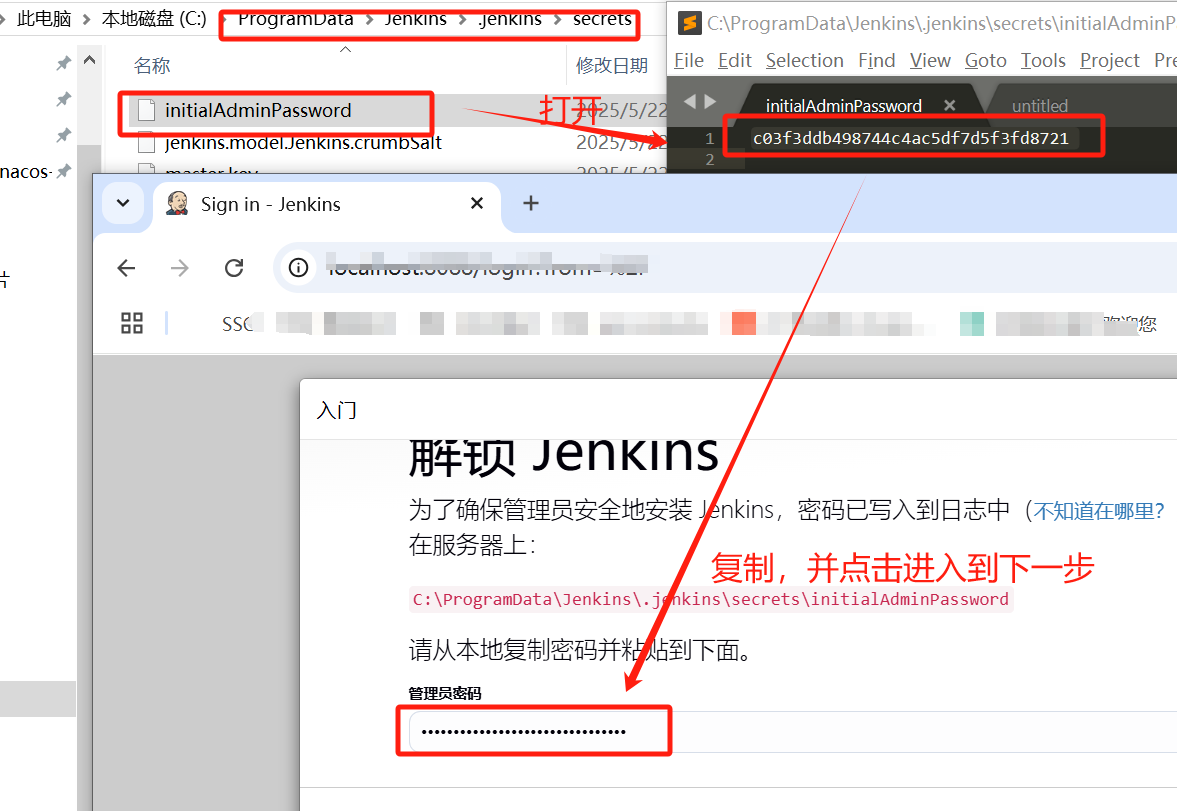Go forward in the browser
1177x811 pixels.
point(179,268)
